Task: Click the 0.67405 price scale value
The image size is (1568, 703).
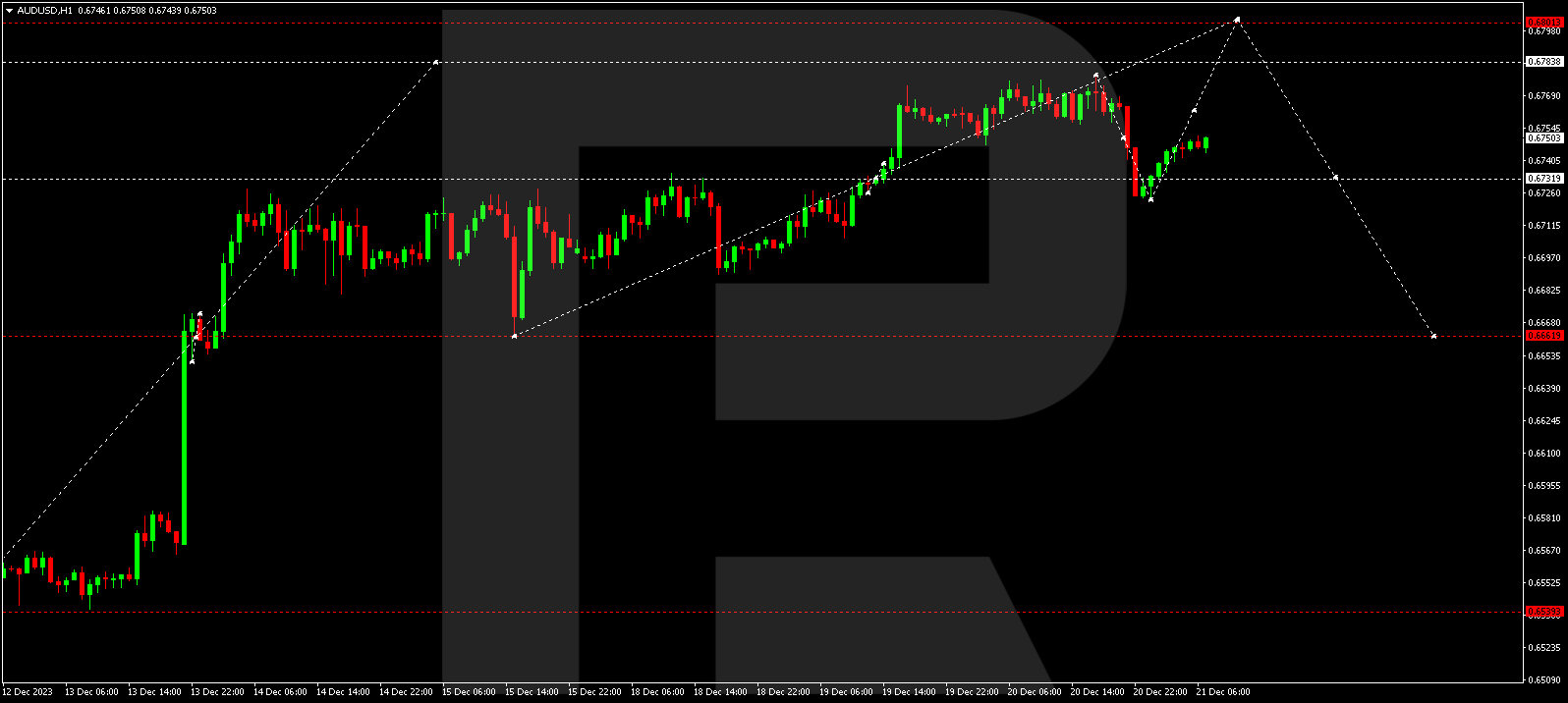Action: (x=1544, y=161)
